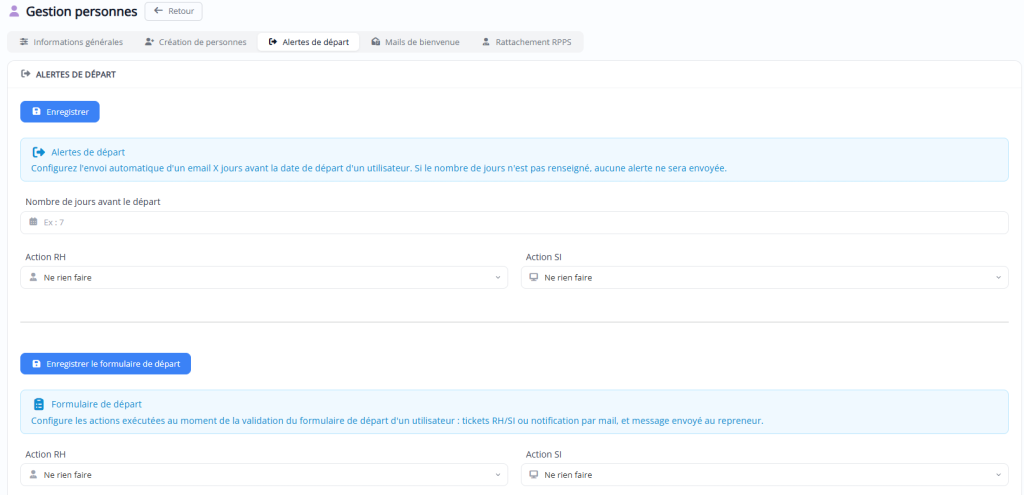Click the Retour back button
Image resolution: width=1024 pixels, height=495 pixels.
tap(174, 11)
